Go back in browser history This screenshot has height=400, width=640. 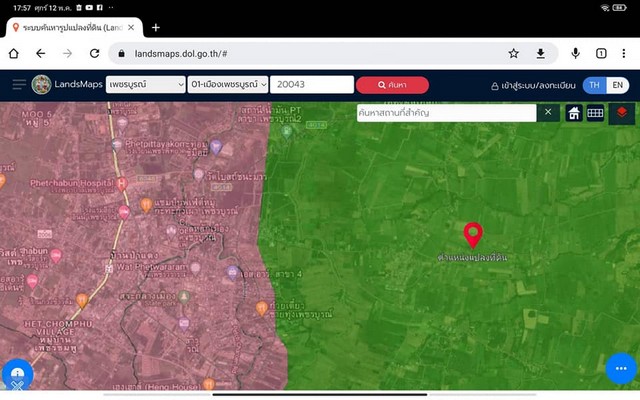point(40,53)
